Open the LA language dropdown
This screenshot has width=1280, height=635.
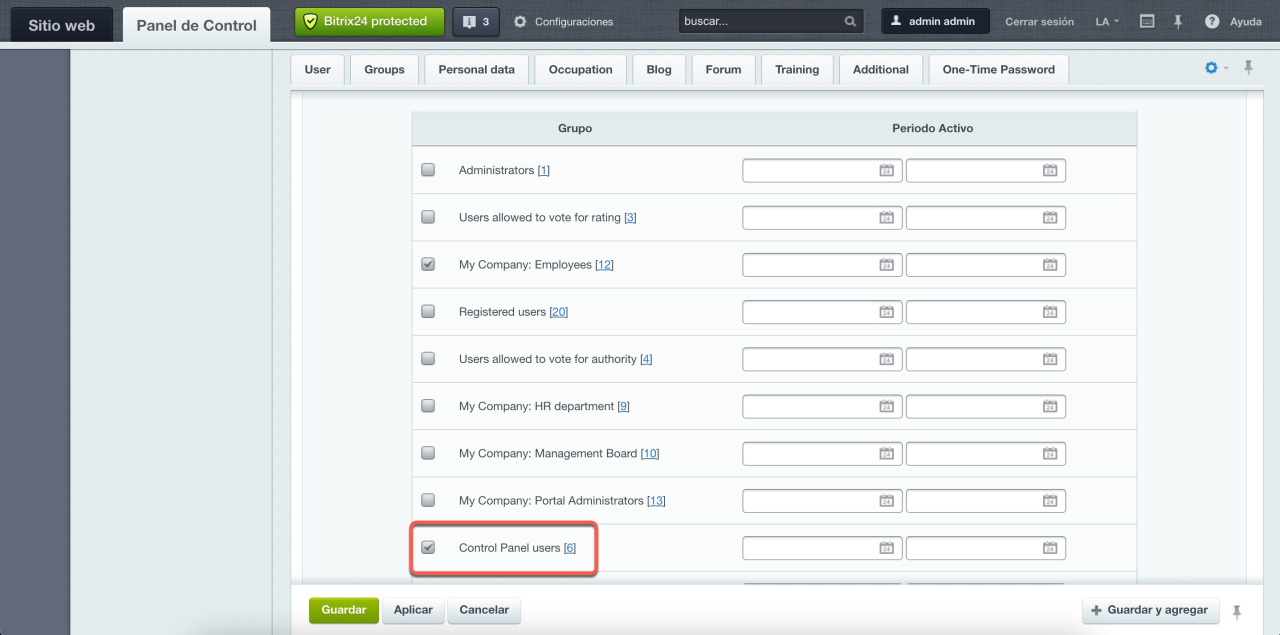pos(1107,21)
